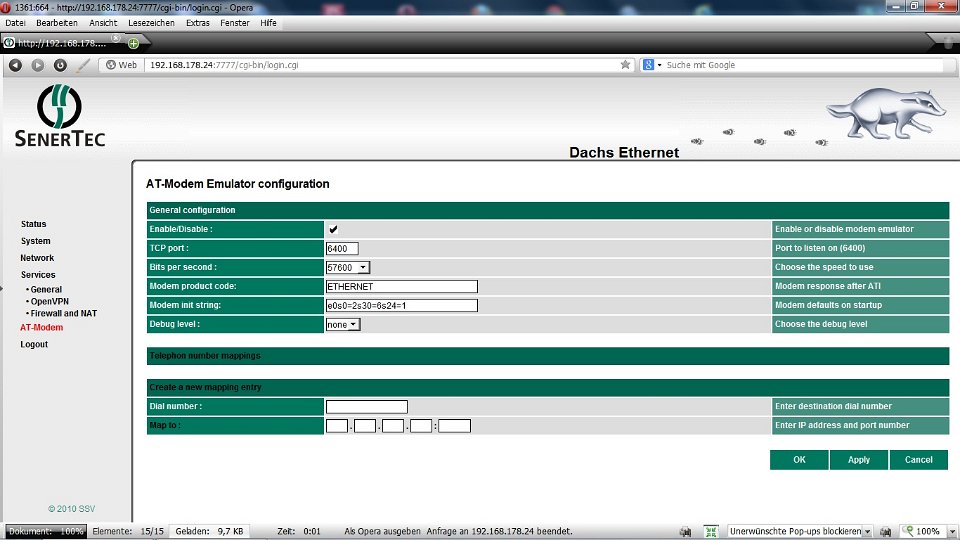Click the TCP port input field
Image resolution: width=960 pixels, height=540 pixels.
point(342,248)
